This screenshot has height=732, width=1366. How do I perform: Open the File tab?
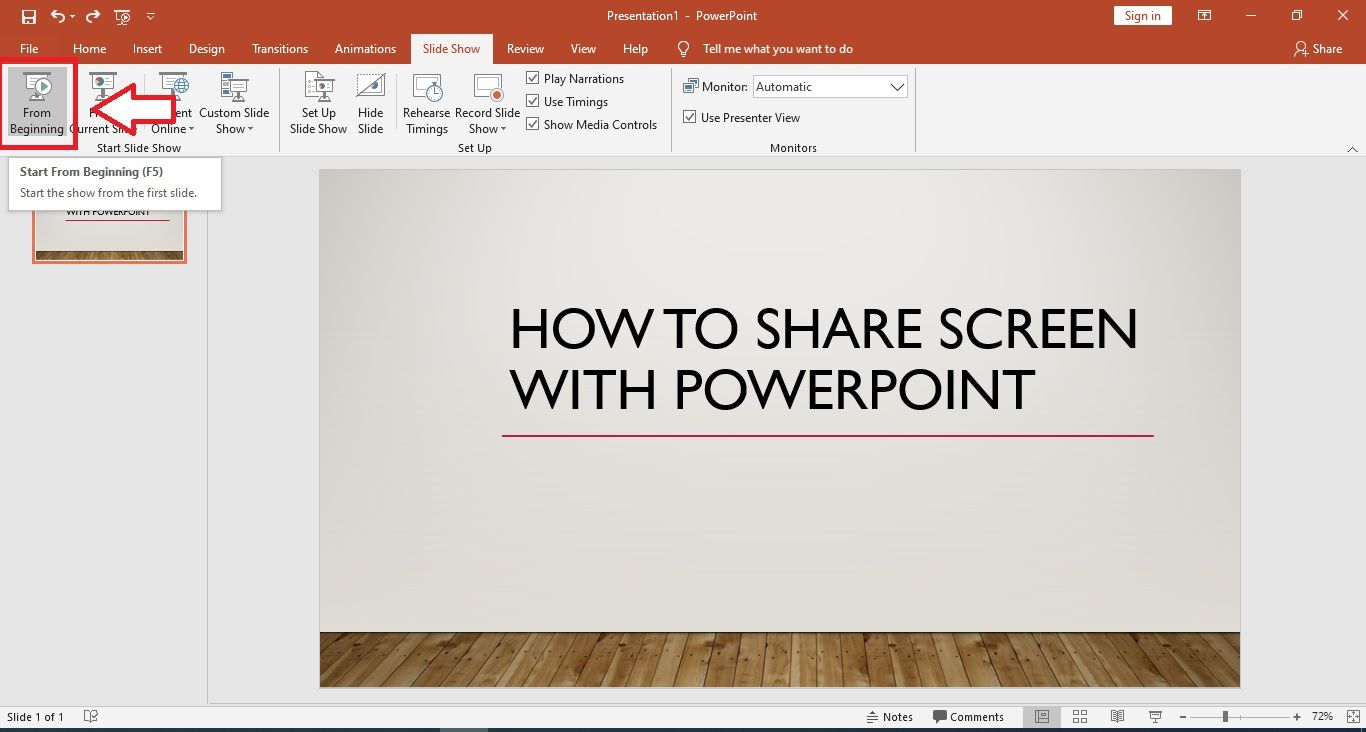29,48
